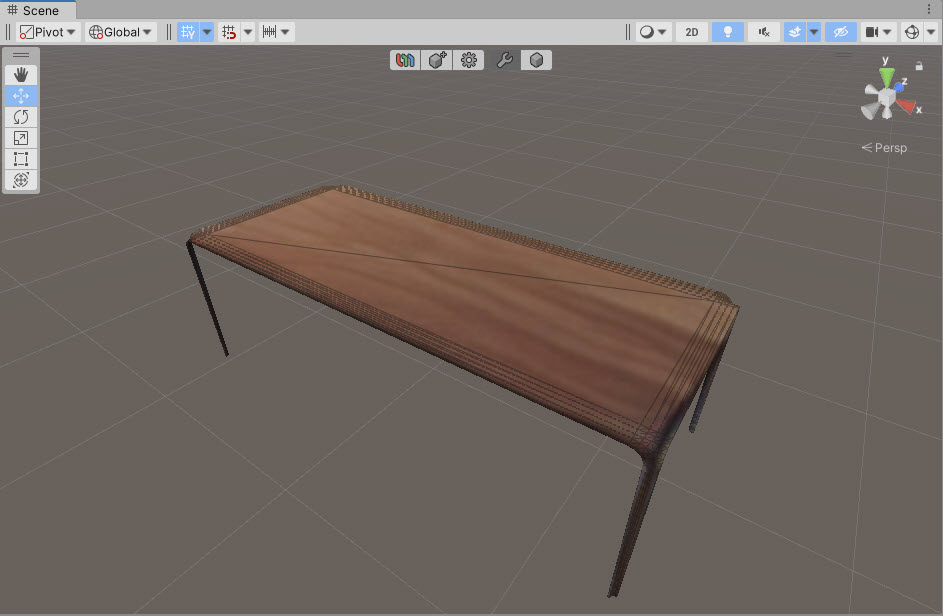Open scene camera settings dropdown
The width and height of the screenshot is (943, 616).
click(x=879, y=32)
